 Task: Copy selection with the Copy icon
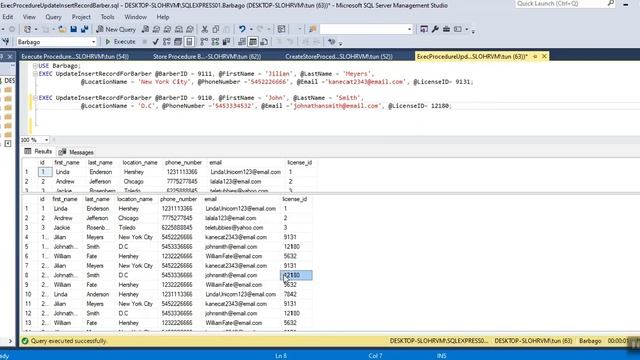[x=216, y=29]
